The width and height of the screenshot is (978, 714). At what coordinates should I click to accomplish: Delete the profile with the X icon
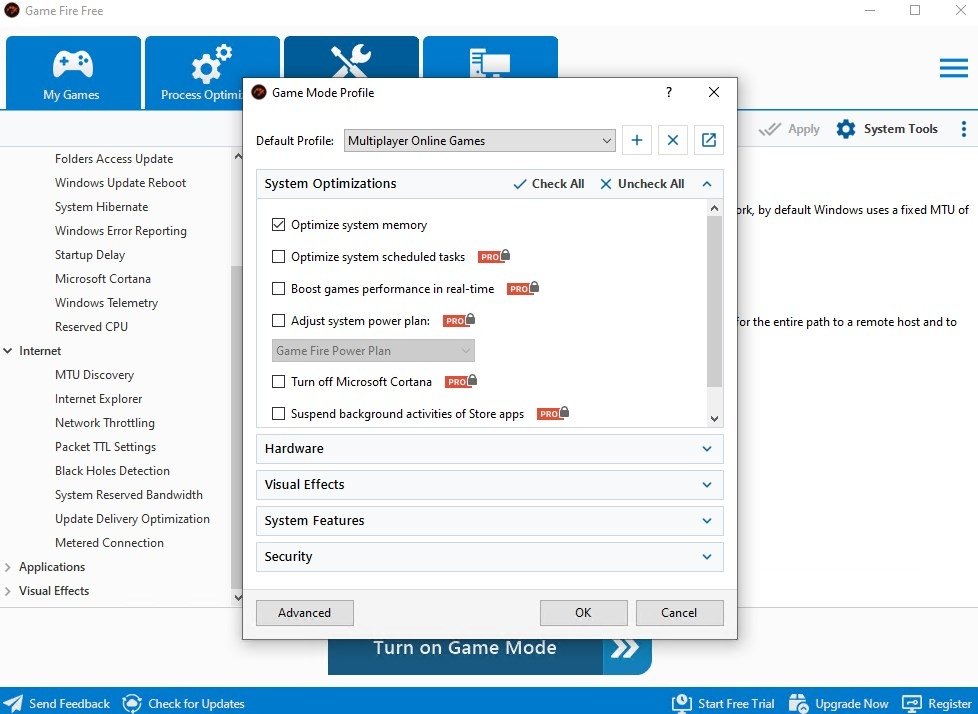[x=672, y=140]
